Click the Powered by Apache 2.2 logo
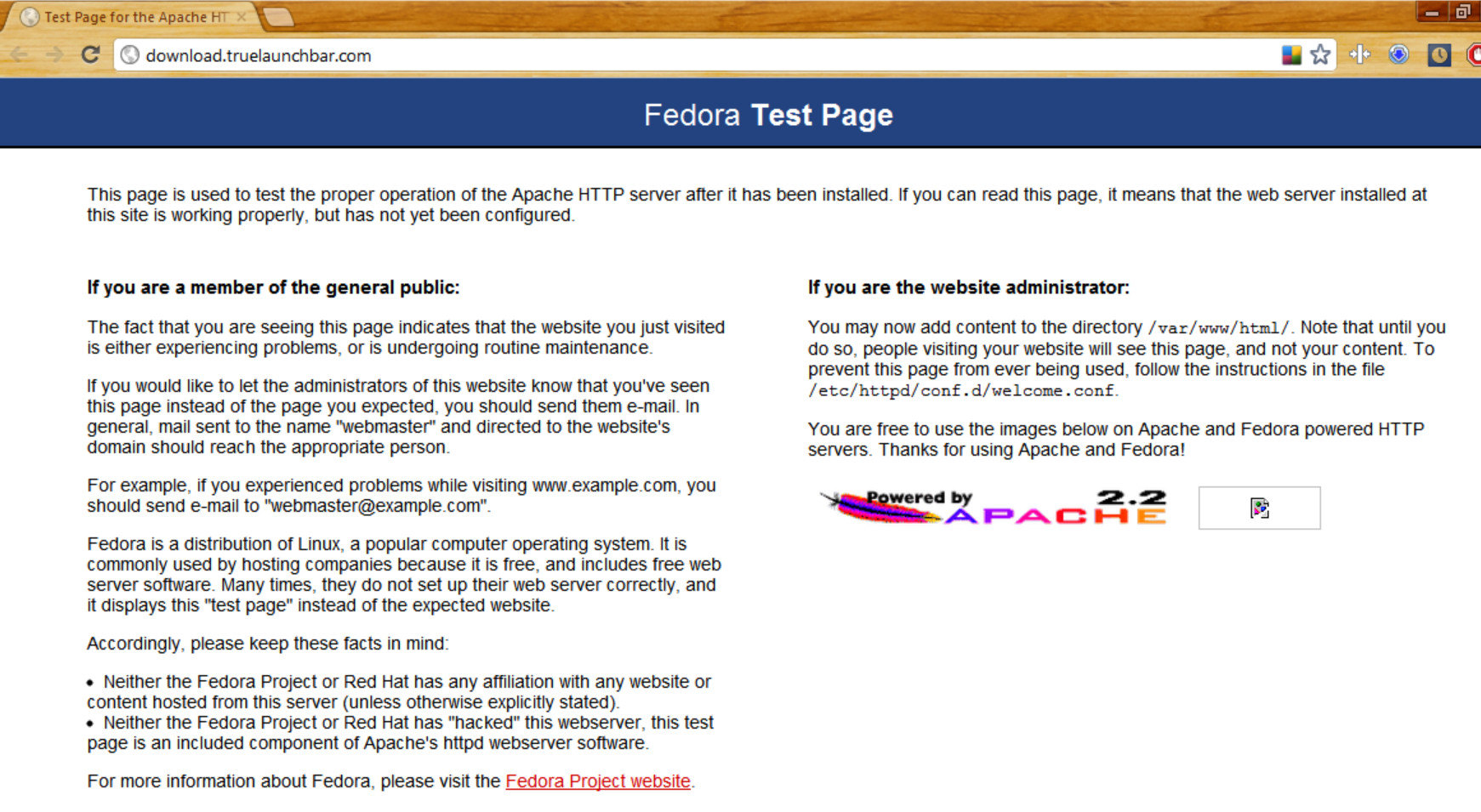The width and height of the screenshot is (1481, 812). pos(994,508)
